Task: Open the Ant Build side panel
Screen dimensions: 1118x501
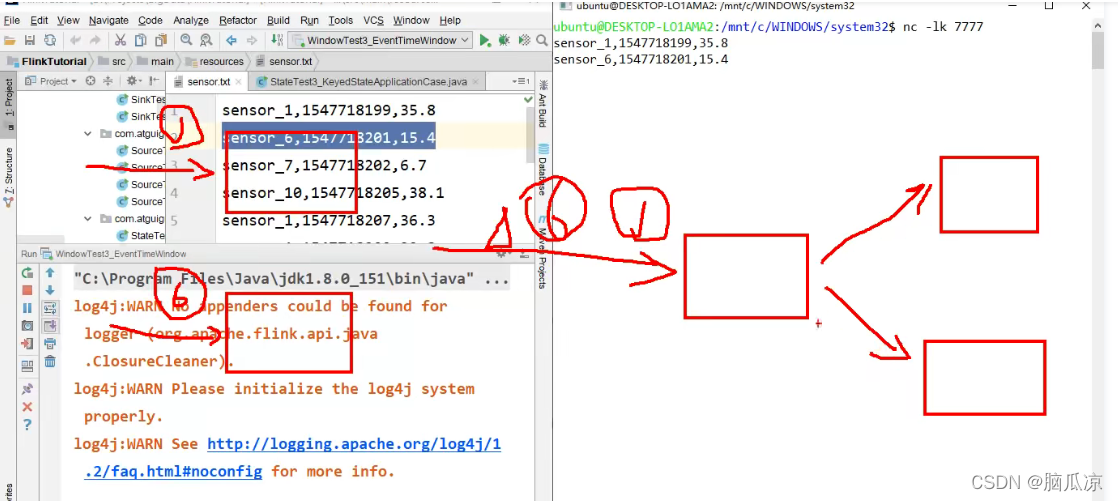Action: 543,104
